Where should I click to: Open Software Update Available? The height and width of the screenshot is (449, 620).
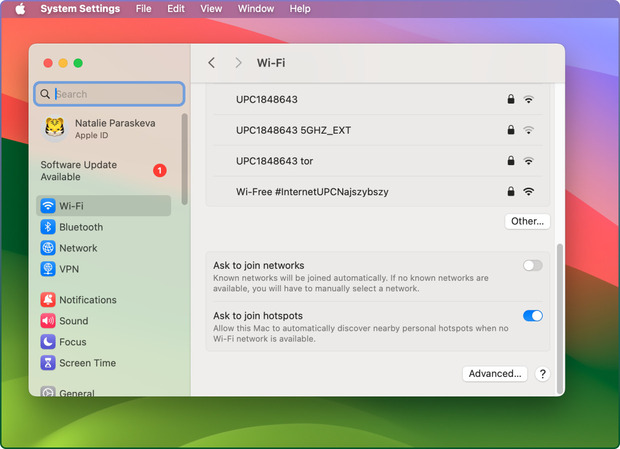coord(104,170)
